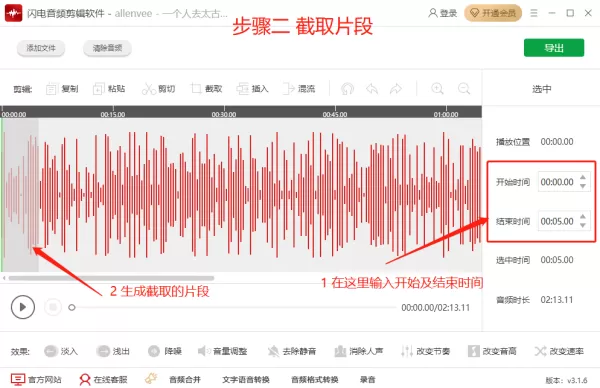Click the Become Member (开通会员) button
The image size is (600, 388).
tap(493, 13)
